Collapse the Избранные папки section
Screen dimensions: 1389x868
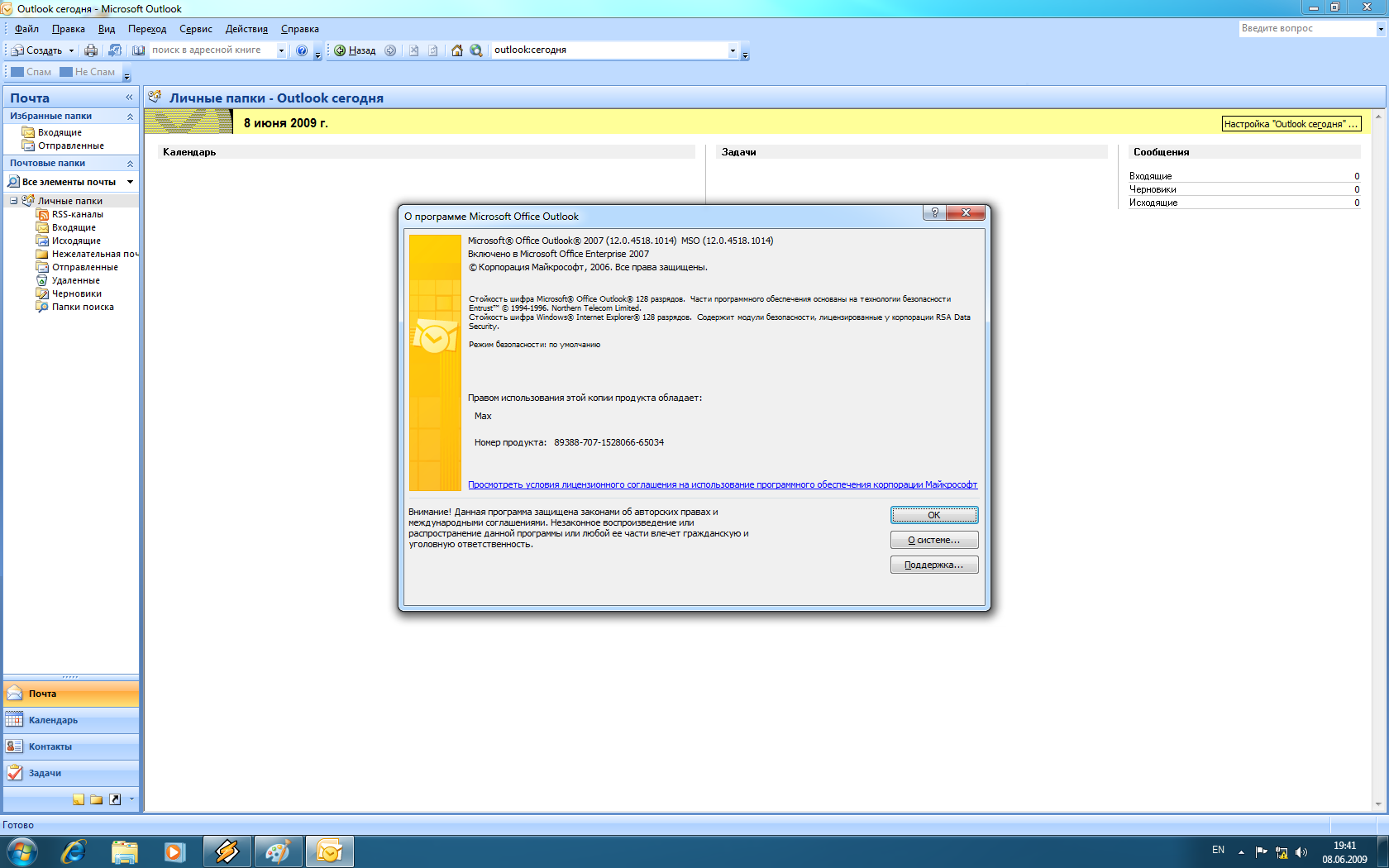coord(130,117)
